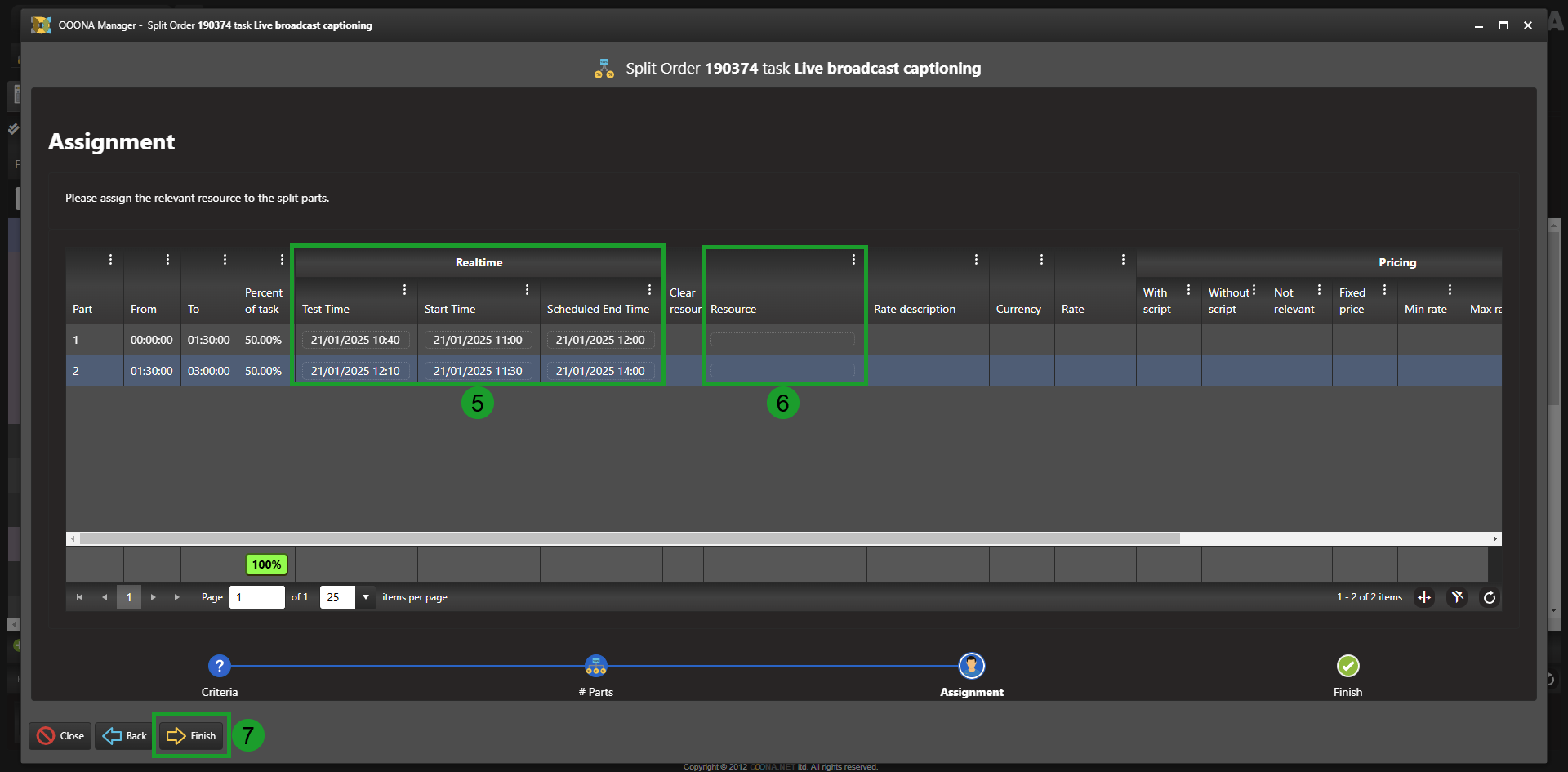Viewport: 1568px width, 772px height.
Task: Click the Criteria step question mark icon
Action: pos(220,666)
